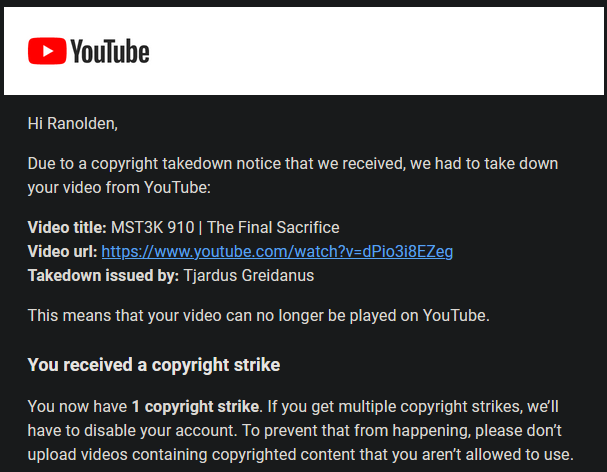The height and width of the screenshot is (472, 607).
Task: Click the "your video from YouTube:" line
Action: tap(114, 186)
